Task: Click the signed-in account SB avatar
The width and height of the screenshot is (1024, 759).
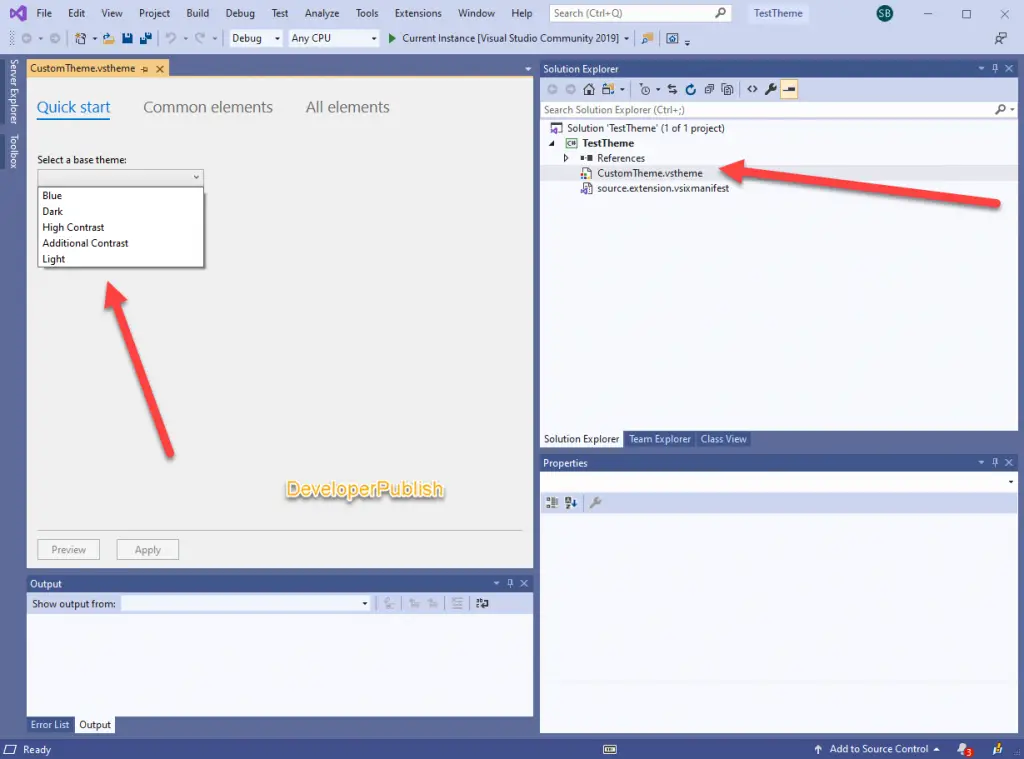Action: click(885, 13)
